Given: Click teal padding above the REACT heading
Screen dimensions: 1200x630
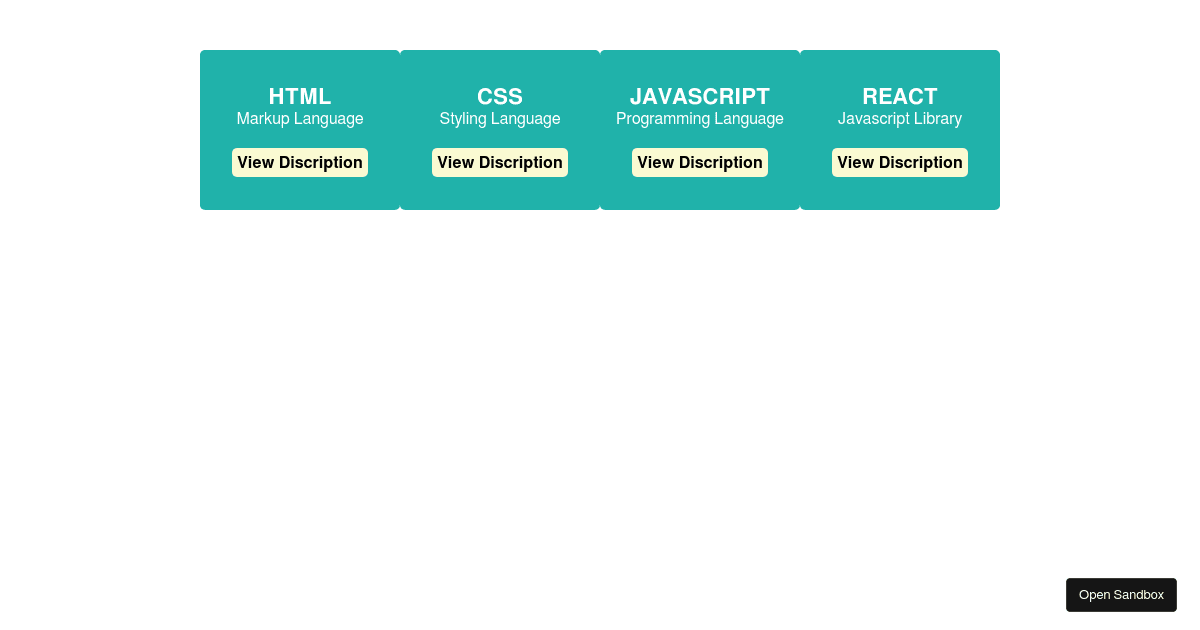Looking at the screenshot, I should 900,66.
